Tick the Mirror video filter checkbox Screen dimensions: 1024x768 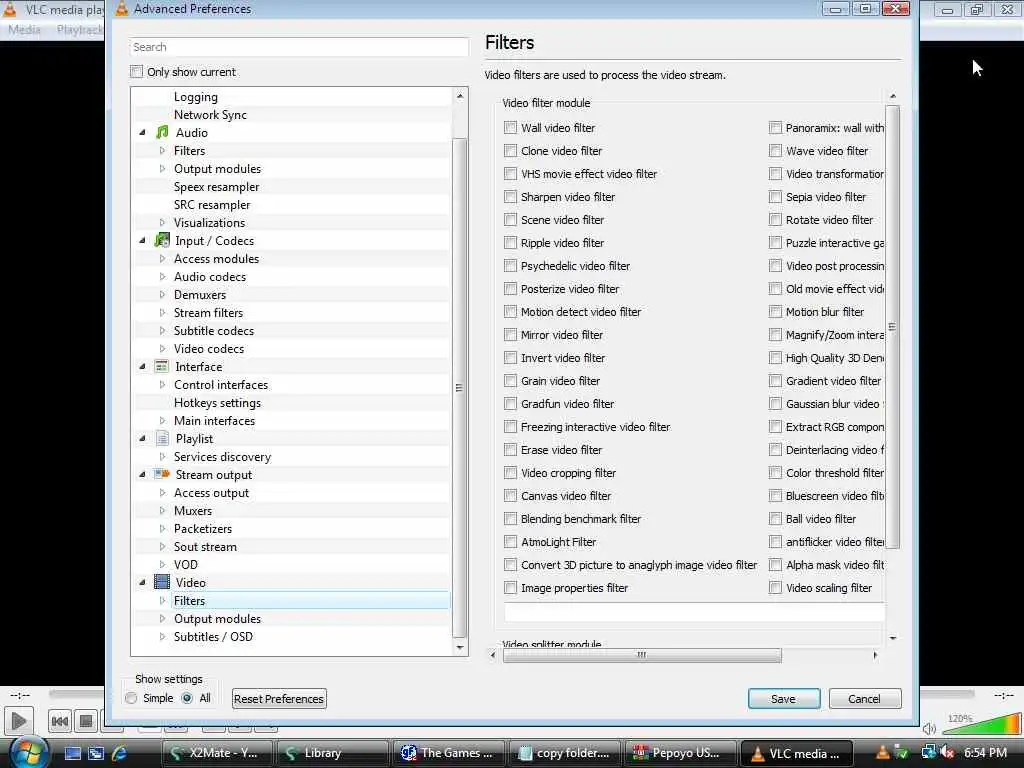(x=510, y=334)
